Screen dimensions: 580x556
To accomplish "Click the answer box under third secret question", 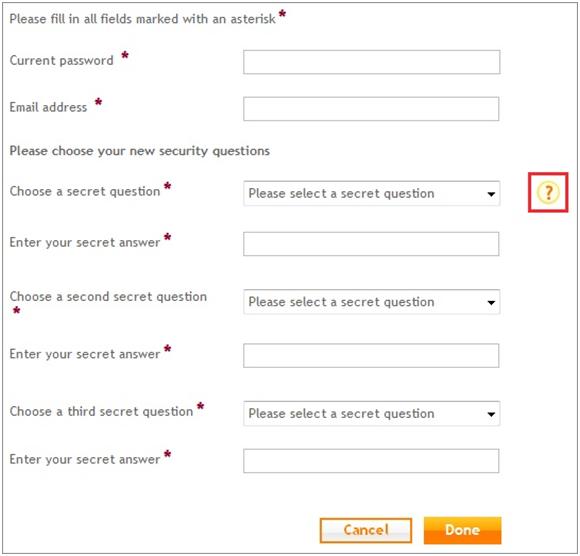I will point(371,461).
